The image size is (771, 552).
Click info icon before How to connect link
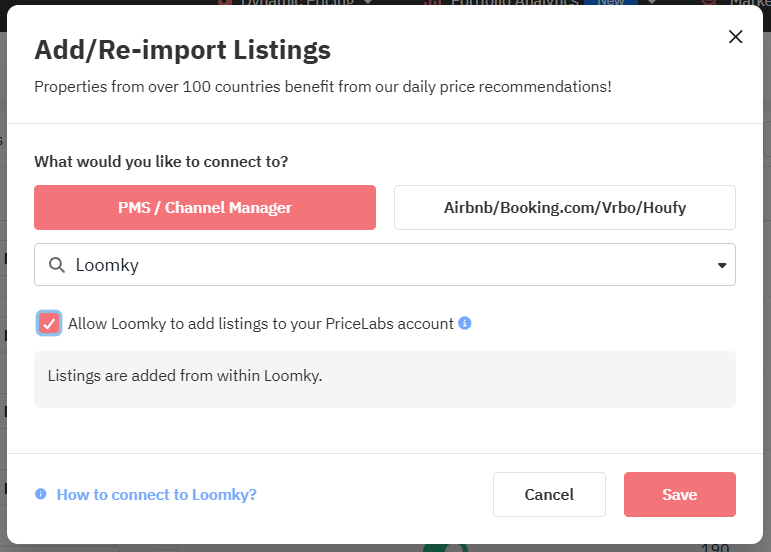point(41,494)
